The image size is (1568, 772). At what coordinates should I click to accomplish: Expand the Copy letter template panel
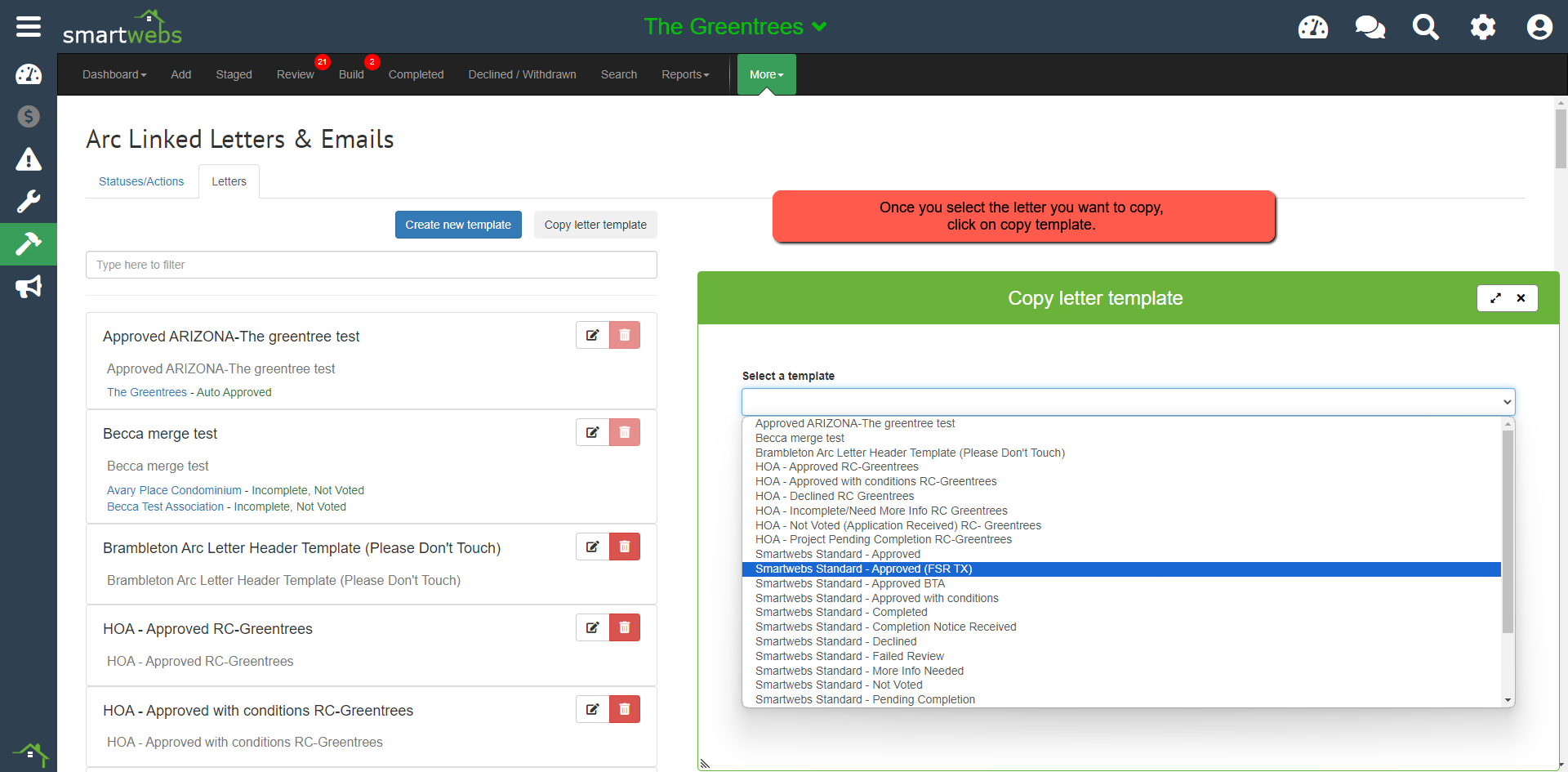pyautogui.click(x=1495, y=298)
